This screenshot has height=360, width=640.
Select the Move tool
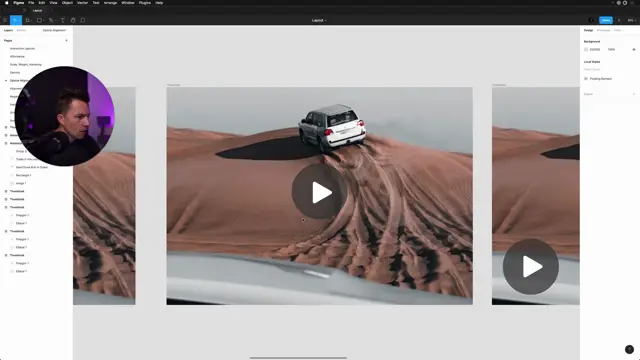tap(14, 20)
